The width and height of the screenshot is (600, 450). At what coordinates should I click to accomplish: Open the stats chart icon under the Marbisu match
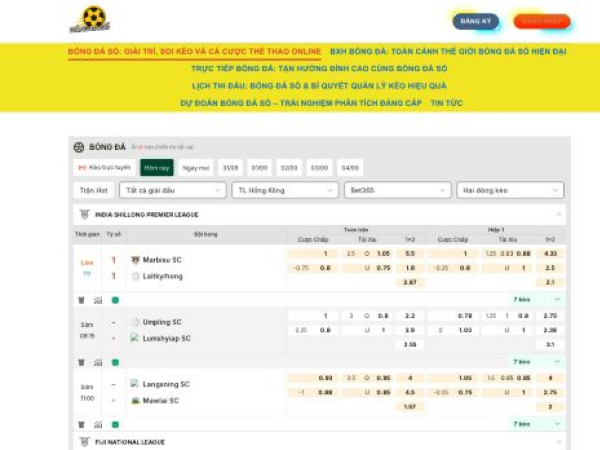tap(98, 300)
